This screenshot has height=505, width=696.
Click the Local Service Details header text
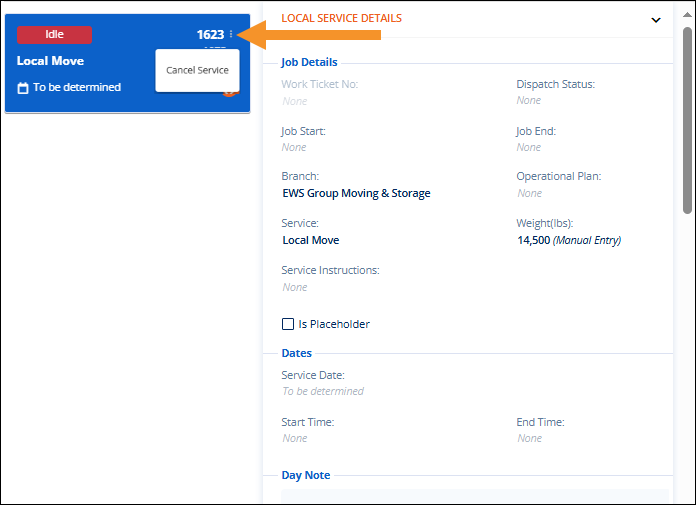(341, 18)
